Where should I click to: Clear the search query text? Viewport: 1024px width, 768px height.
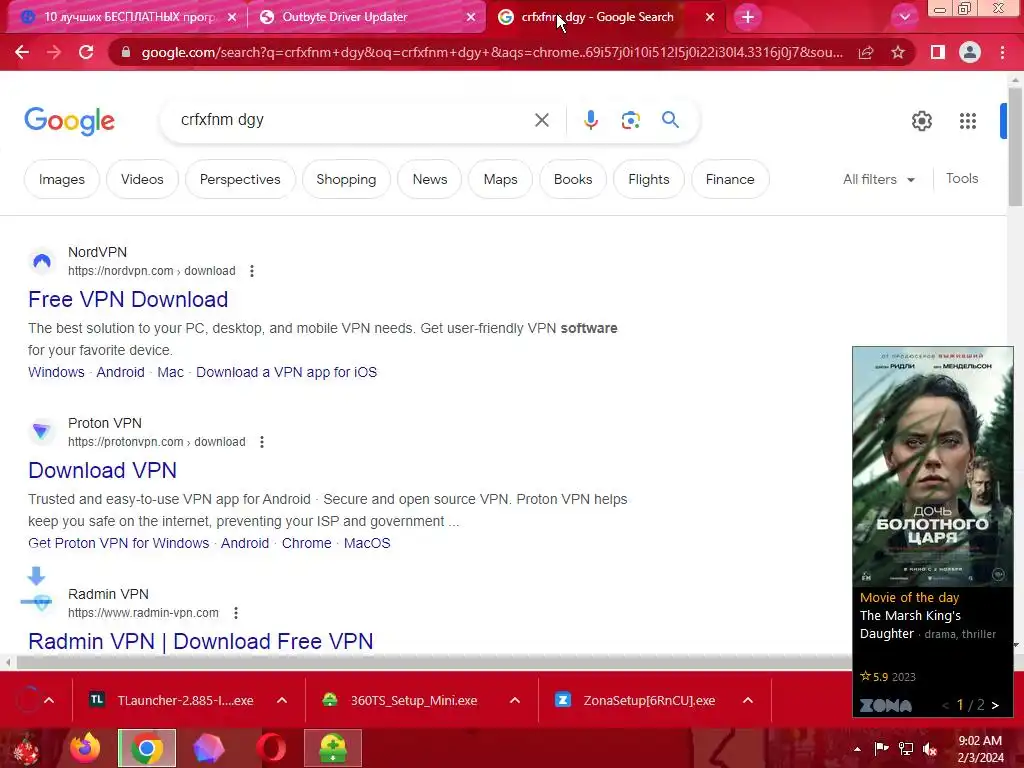[541, 120]
